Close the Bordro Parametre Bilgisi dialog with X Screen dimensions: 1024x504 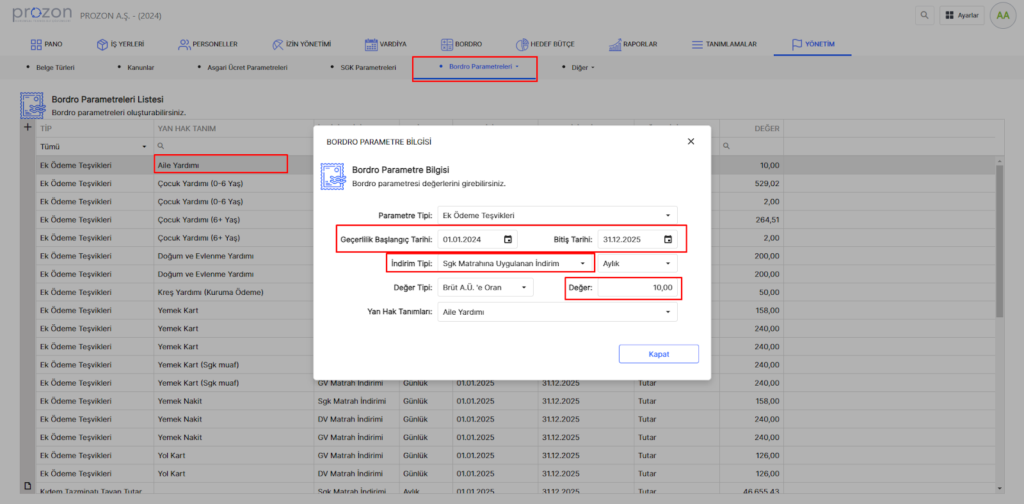690,142
